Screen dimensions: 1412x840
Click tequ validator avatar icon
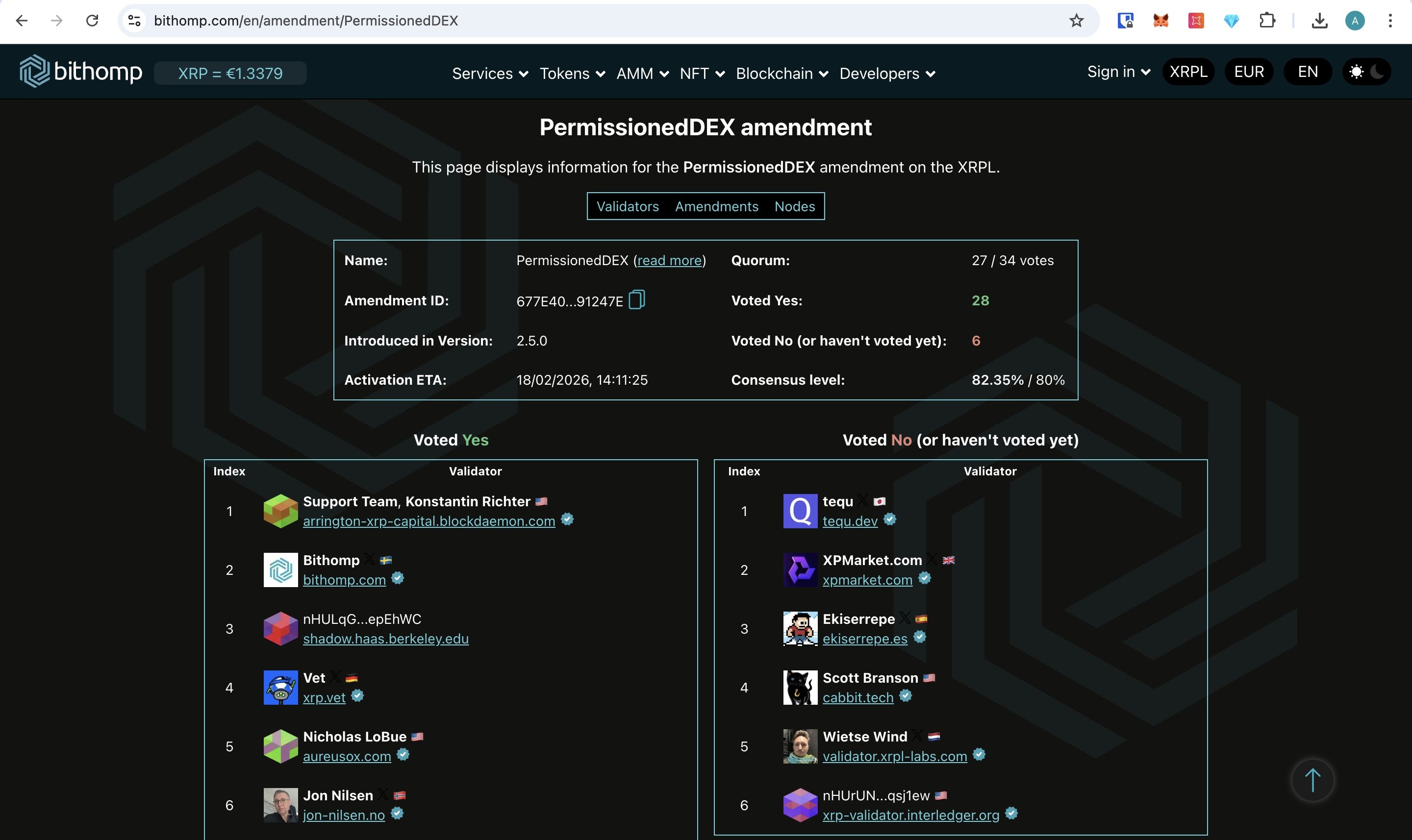coord(800,511)
